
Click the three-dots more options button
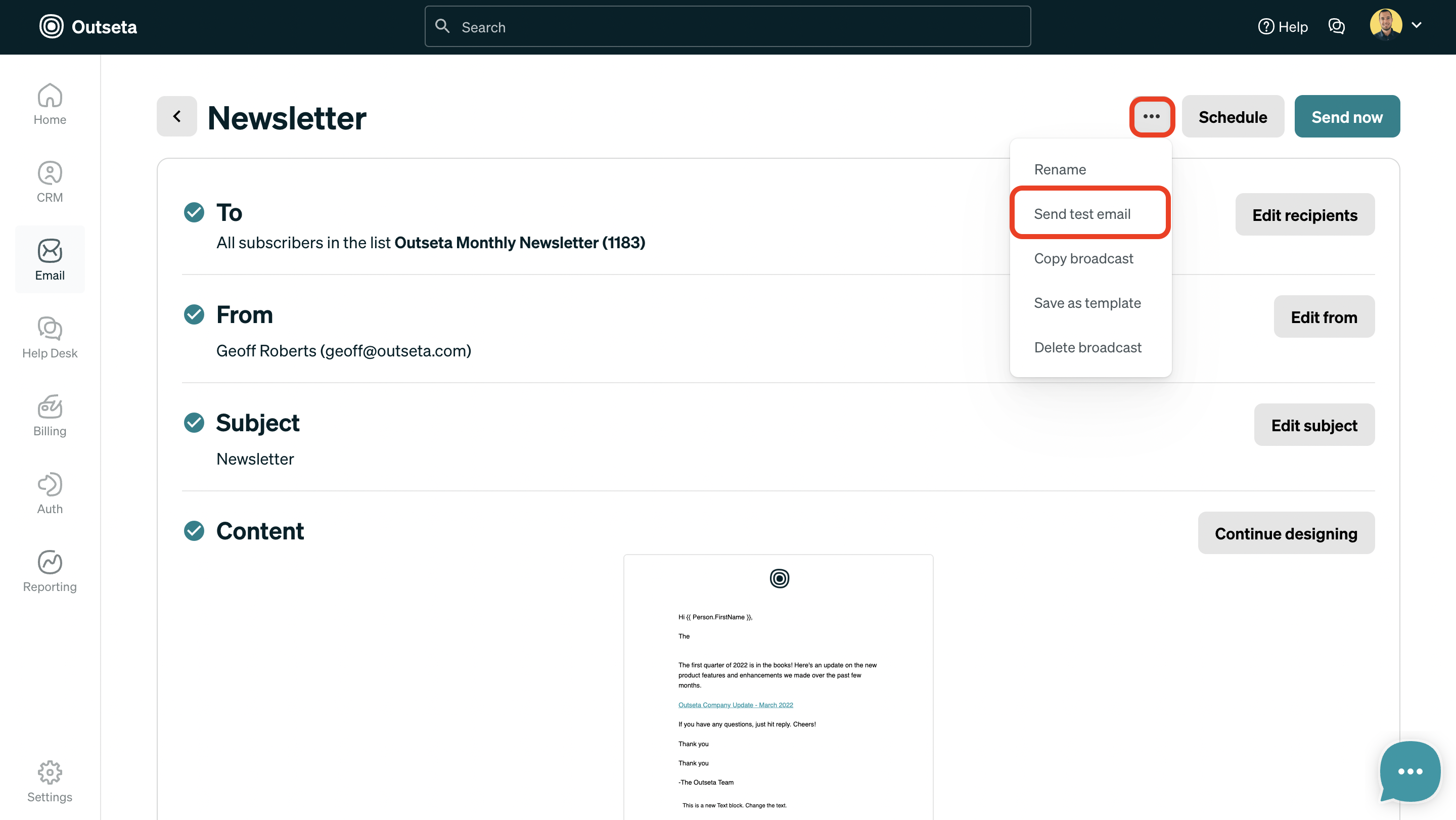pos(1151,116)
